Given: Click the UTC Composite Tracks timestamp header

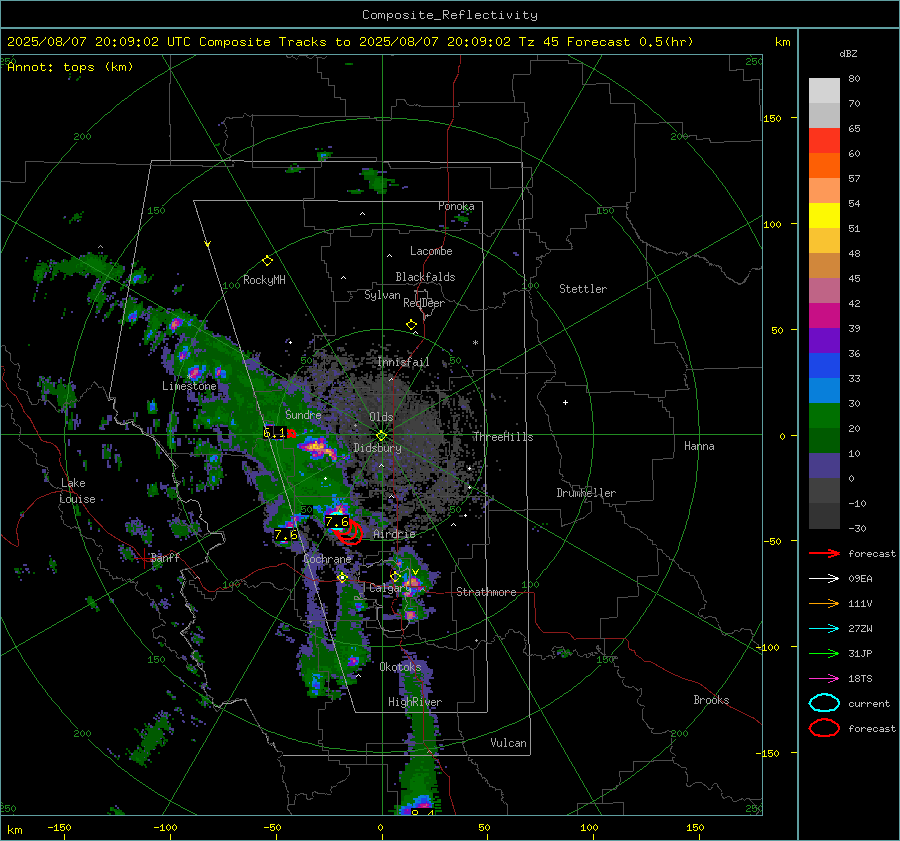Looking at the screenshot, I should point(350,42).
